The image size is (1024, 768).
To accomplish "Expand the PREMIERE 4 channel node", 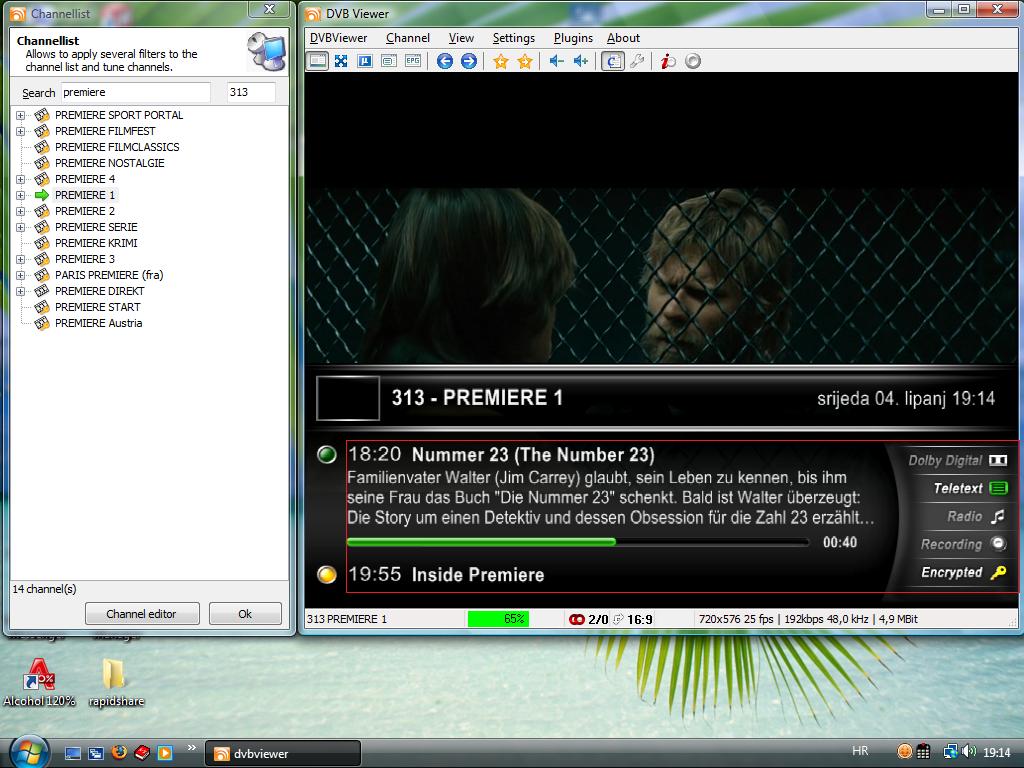I will (21, 179).
